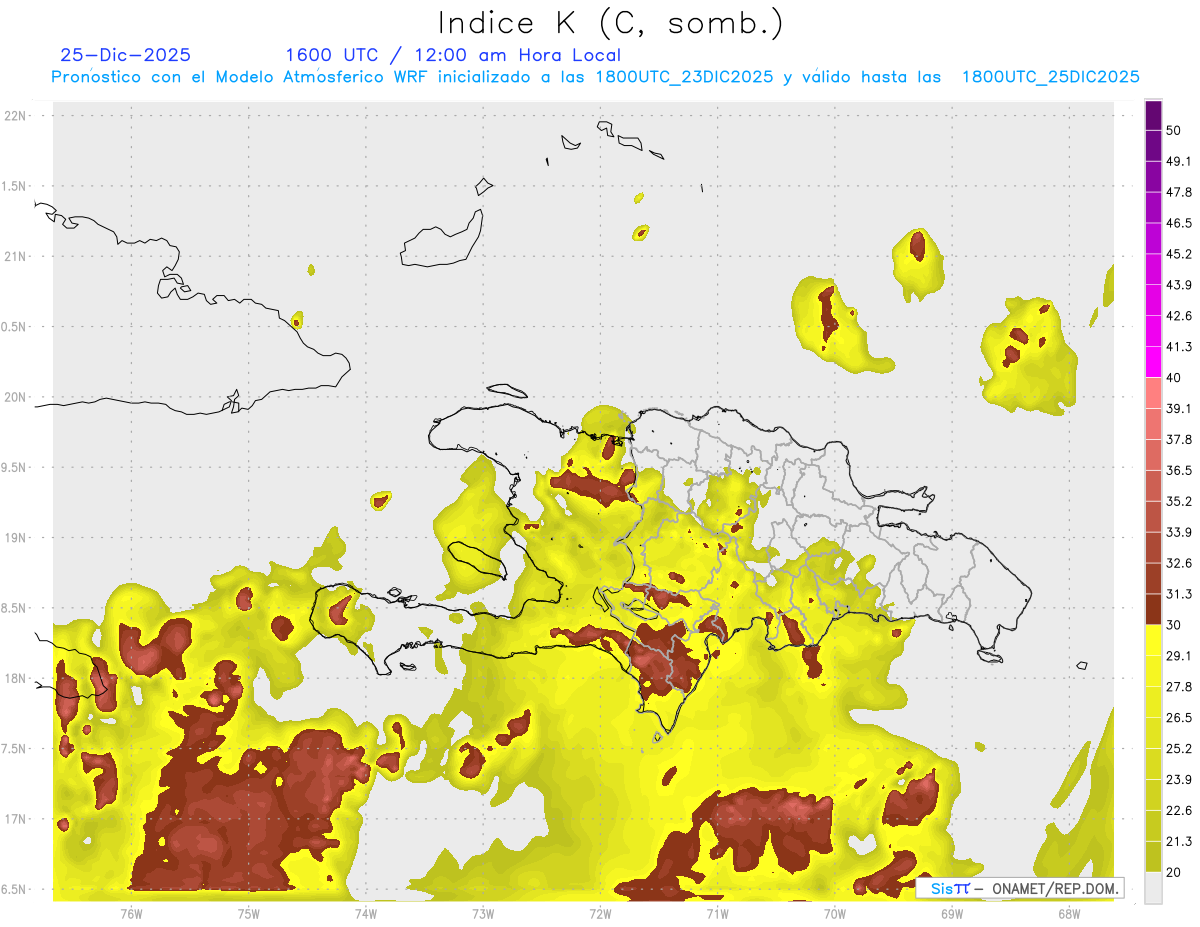1200x927 pixels.
Task: Click the colorbar label "32.6"
Action: [x=1180, y=563]
